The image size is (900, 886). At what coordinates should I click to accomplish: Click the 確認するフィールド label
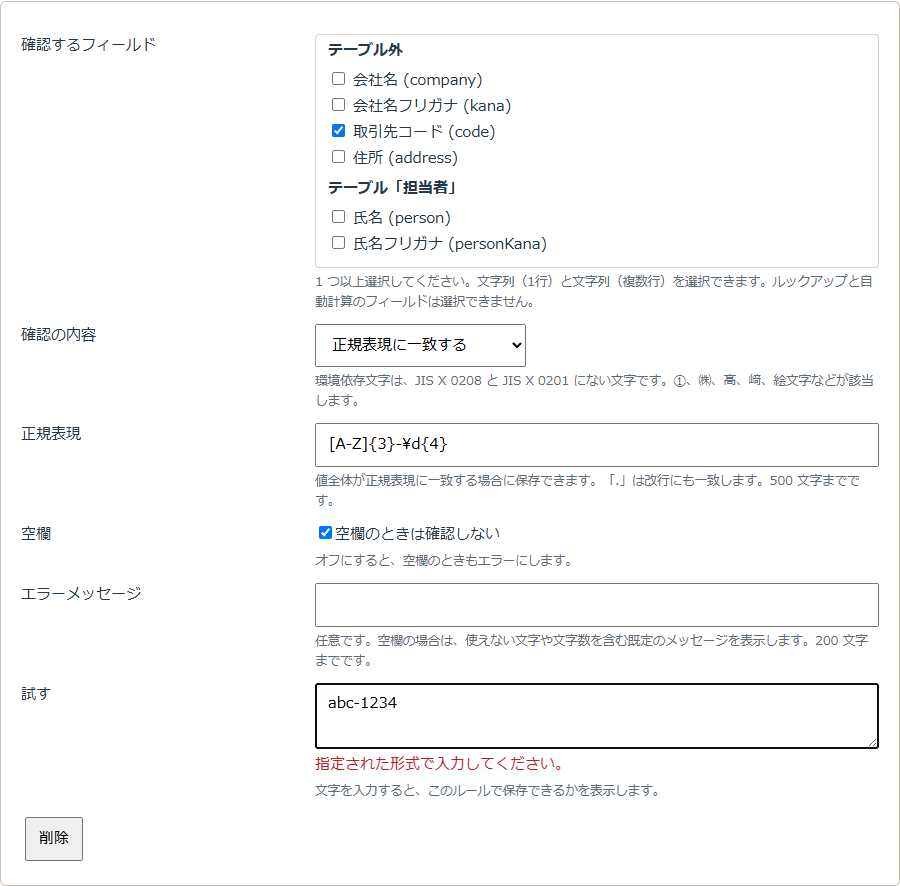[x=88, y=44]
